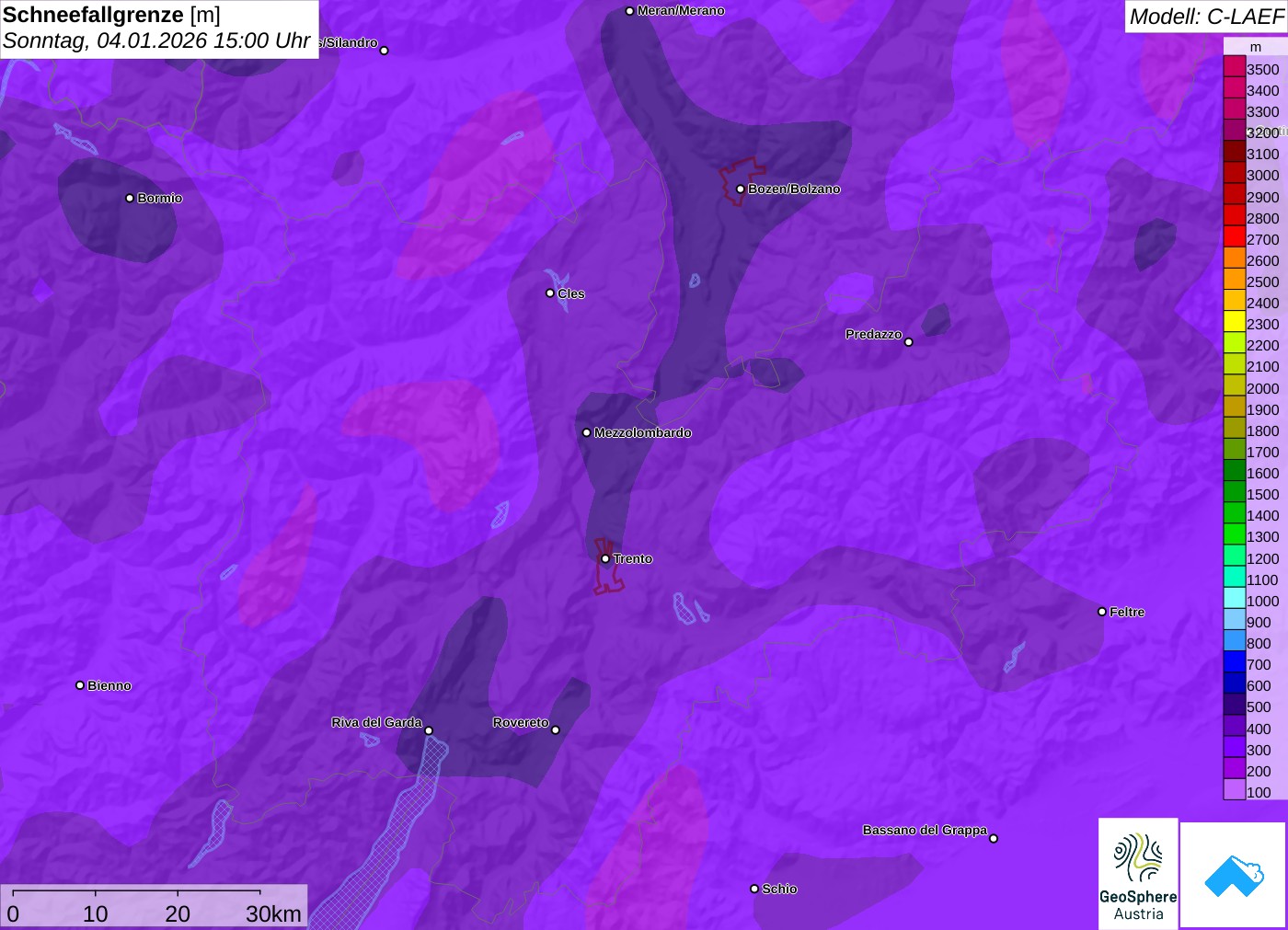The width and height of the screenshot is (1288, 930).
Task: Pick the 400 m purple legend swatch
Action: pos(1234,726)
